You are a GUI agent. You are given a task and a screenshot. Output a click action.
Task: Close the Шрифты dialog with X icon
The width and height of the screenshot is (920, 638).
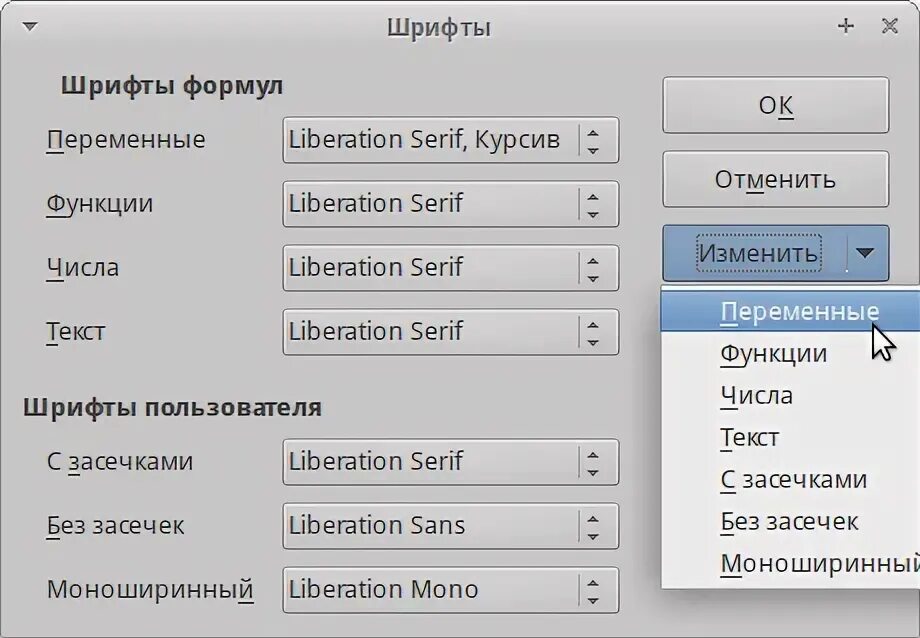tap(889, 27)
